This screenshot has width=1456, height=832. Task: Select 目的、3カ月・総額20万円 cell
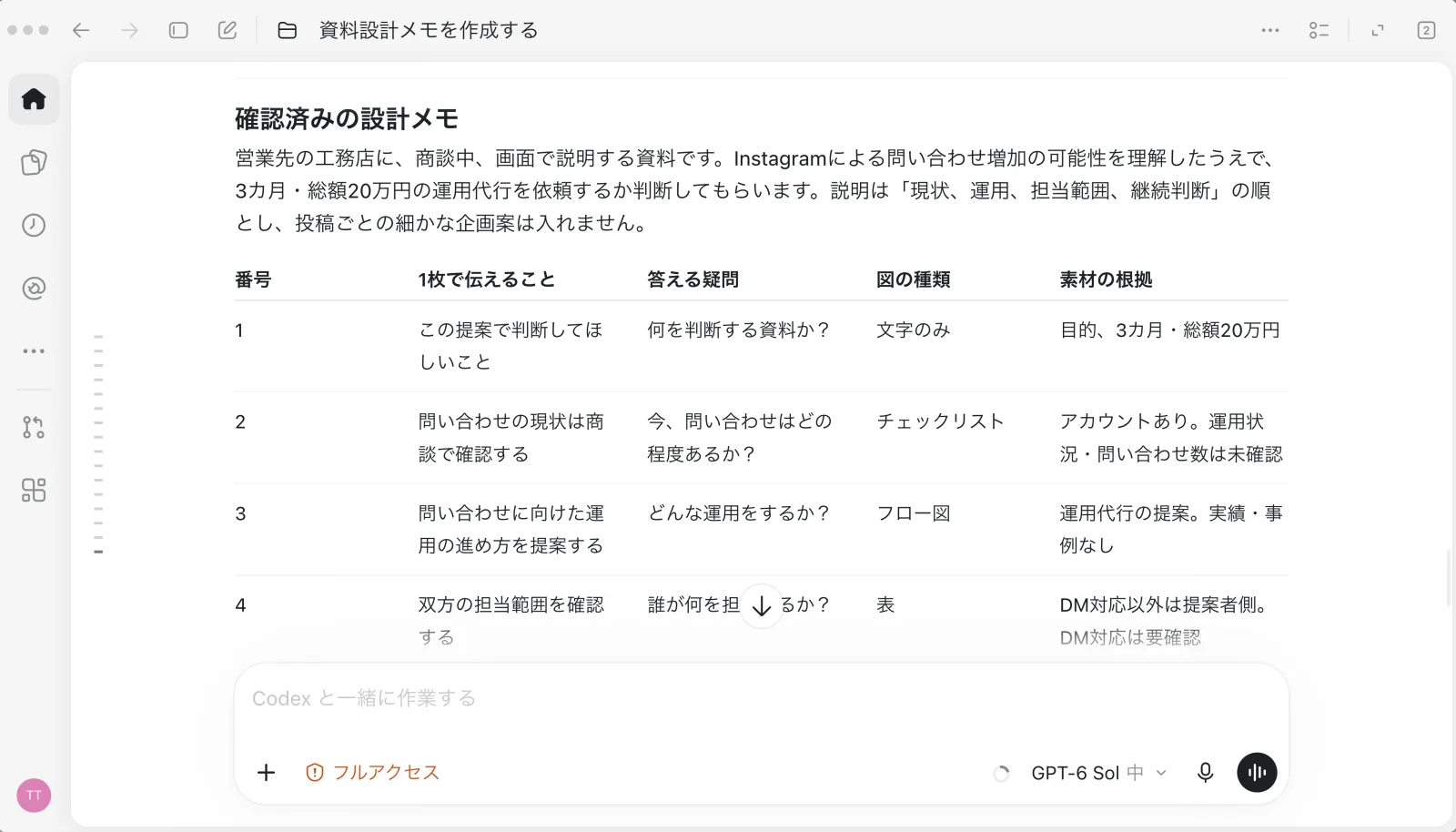tap(1169, 330)
